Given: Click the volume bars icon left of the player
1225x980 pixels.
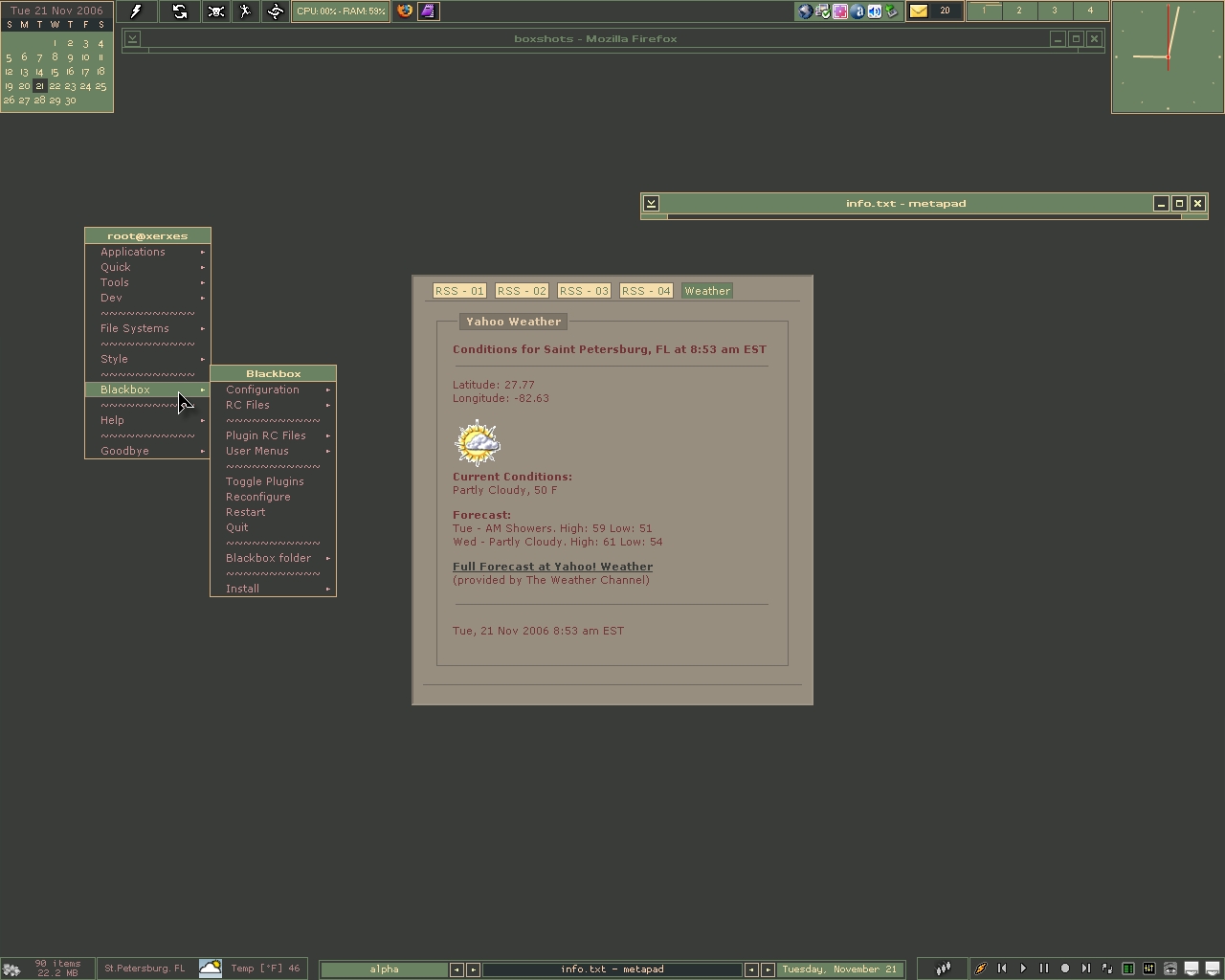Looking at the screenshot, I should click(944, 969).
